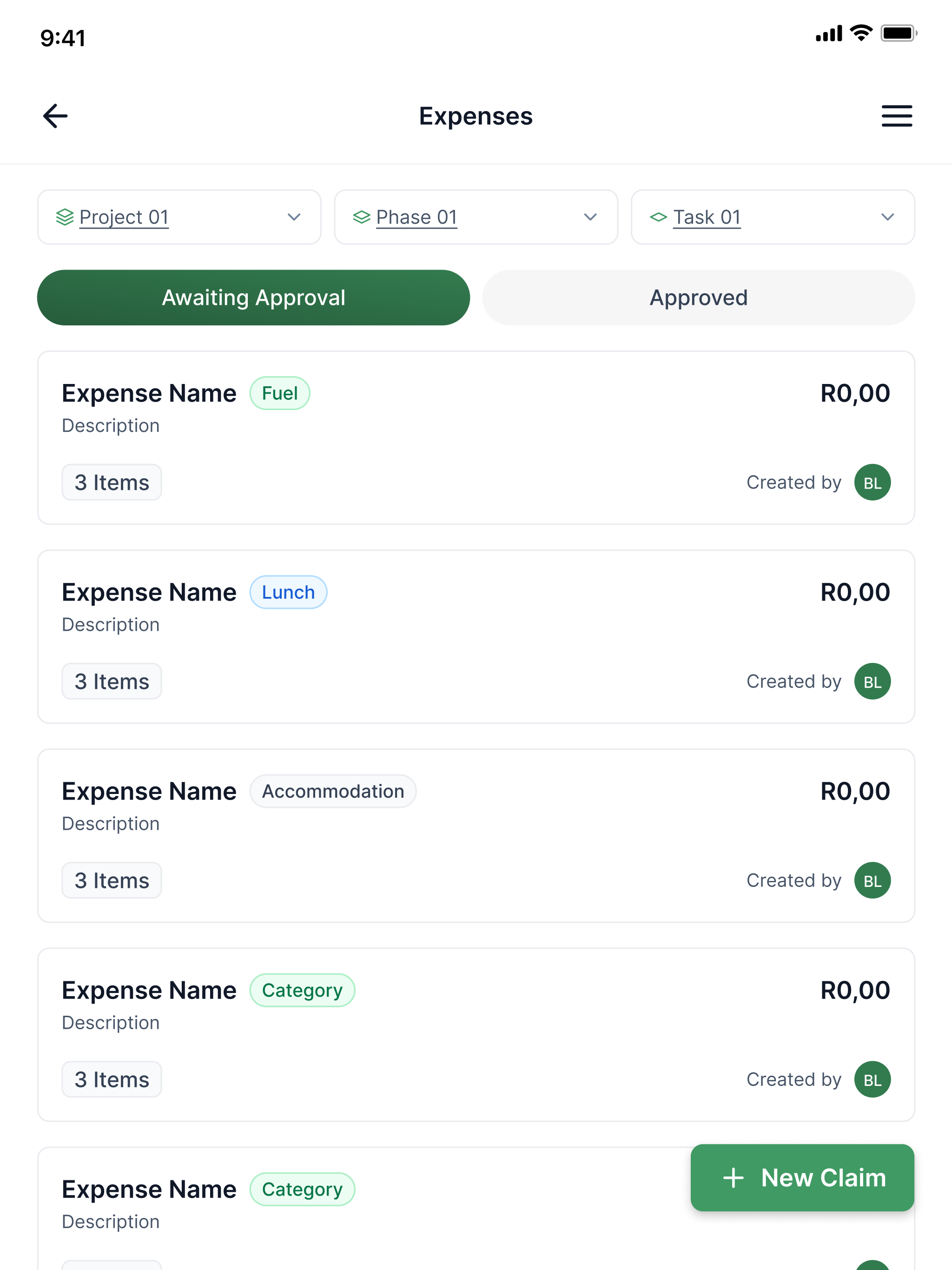This screenshot has height=1270, width=952.
Task: Create a New Claim
Action: [802, 1177]
